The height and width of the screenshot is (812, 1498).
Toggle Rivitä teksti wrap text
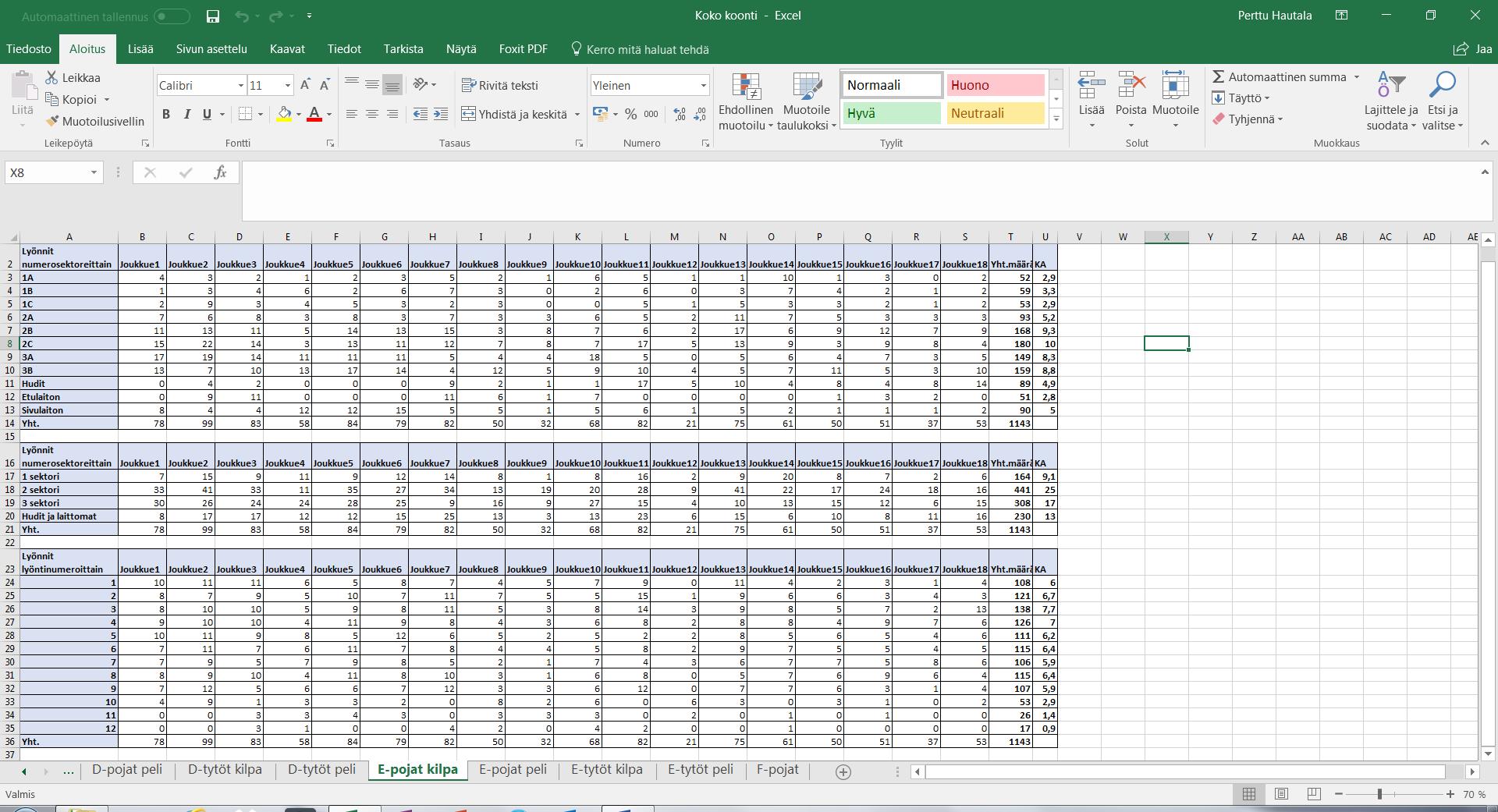(x=499, y=86)
